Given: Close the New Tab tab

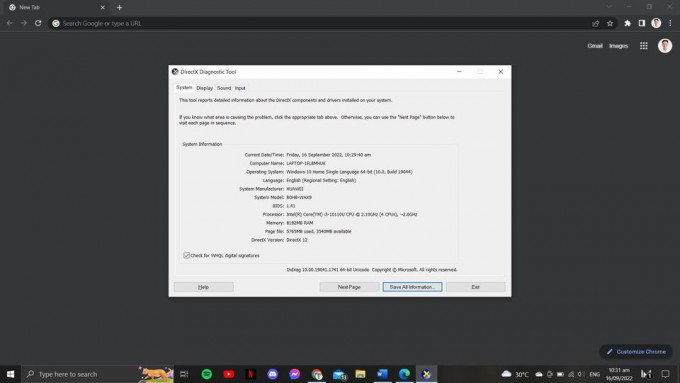Looking at the screenshot, I should point(102,7).
